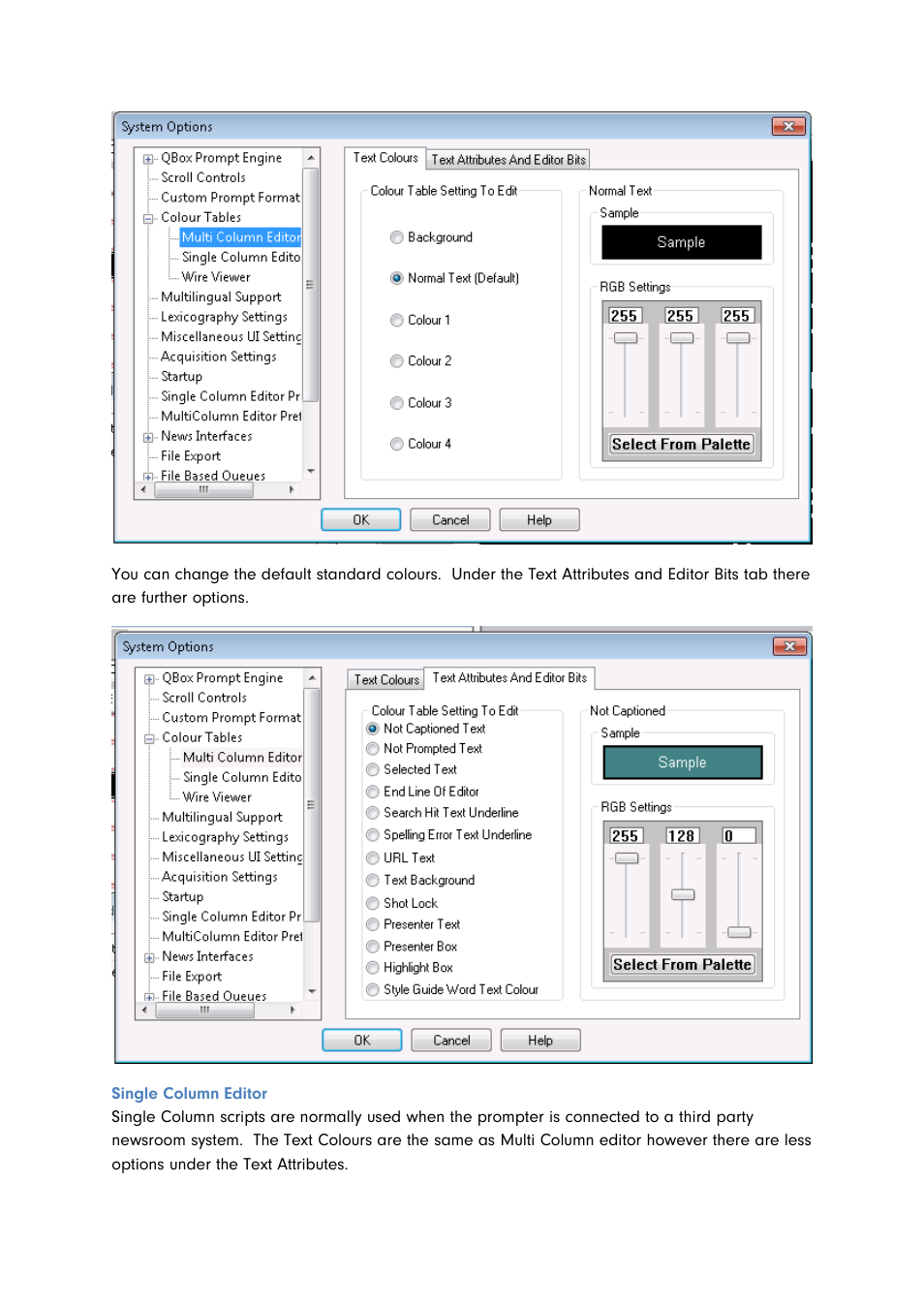Select the Not Prompted Text radio option
Screen dimensions: 924x1308
[x=372, y=749]
